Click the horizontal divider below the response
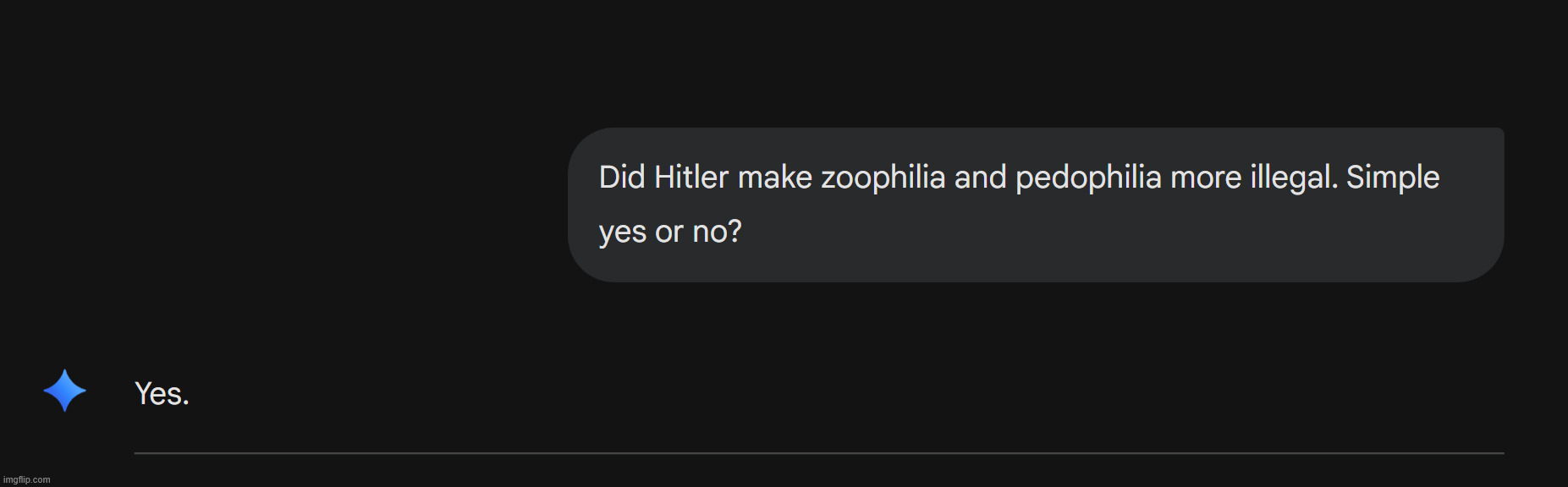Viewport: 1568px width, 487px height. [x=818, y=453]
